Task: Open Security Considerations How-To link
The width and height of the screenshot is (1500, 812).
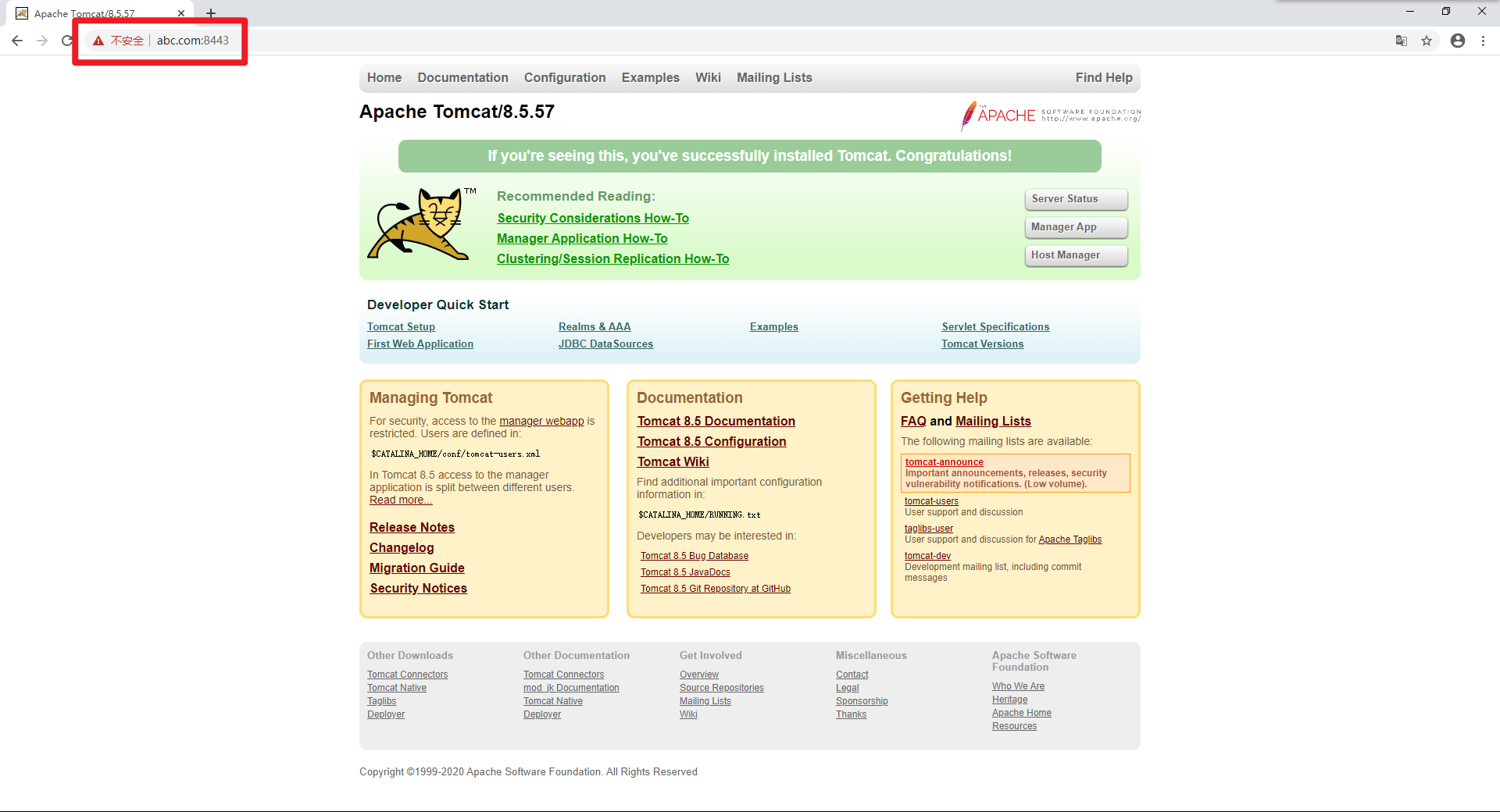Action: pos(593,219)
